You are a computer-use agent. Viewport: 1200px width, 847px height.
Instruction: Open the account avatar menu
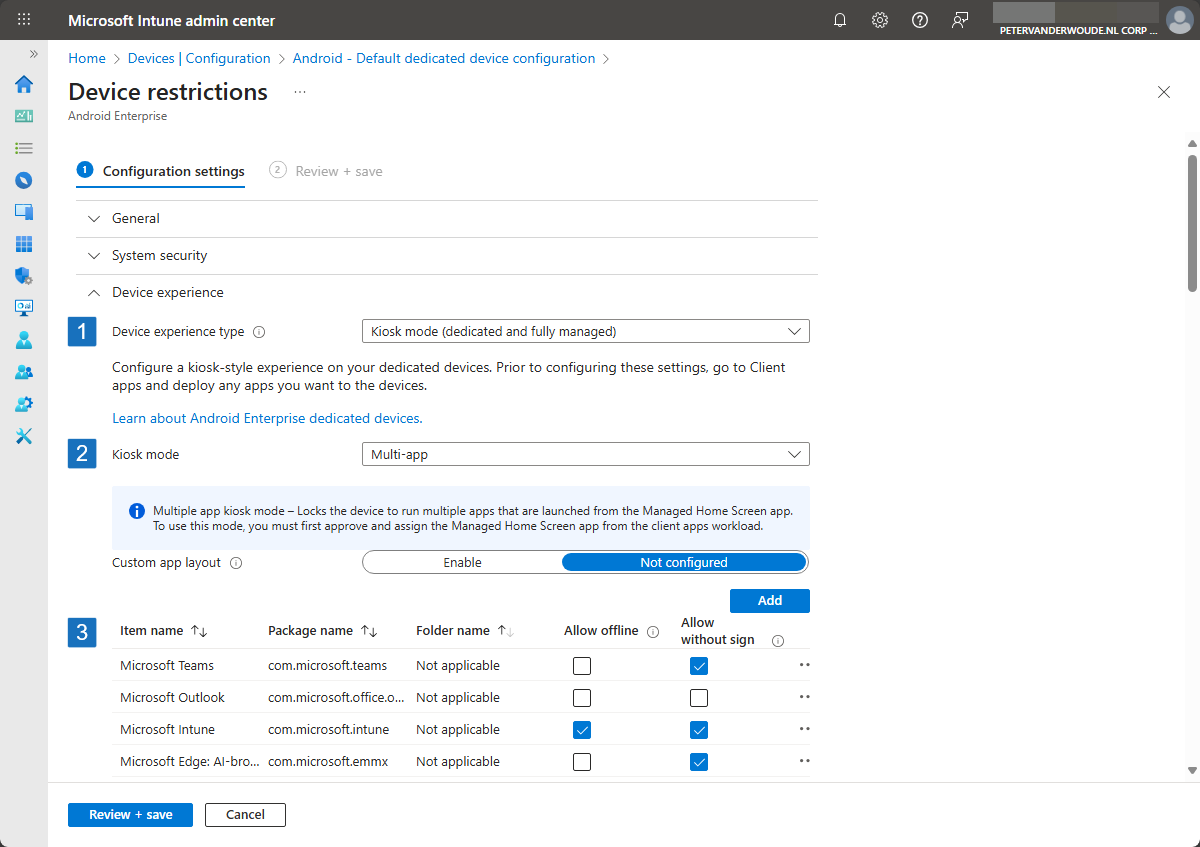(x=1180, y=20)
